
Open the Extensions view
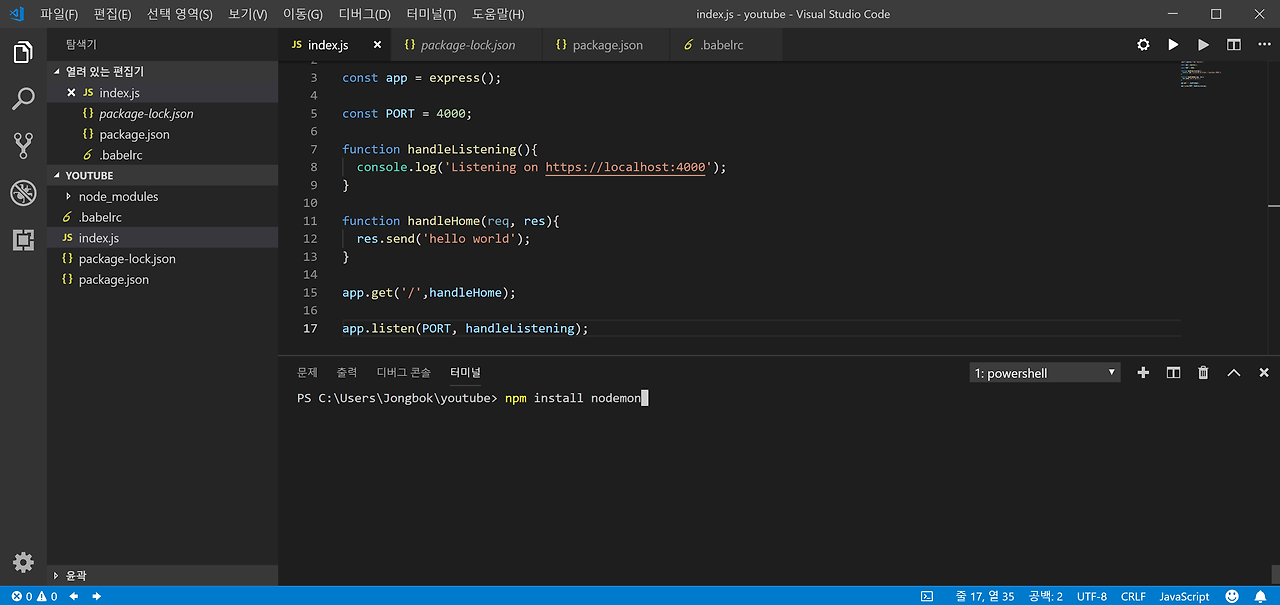pos(23,240)
